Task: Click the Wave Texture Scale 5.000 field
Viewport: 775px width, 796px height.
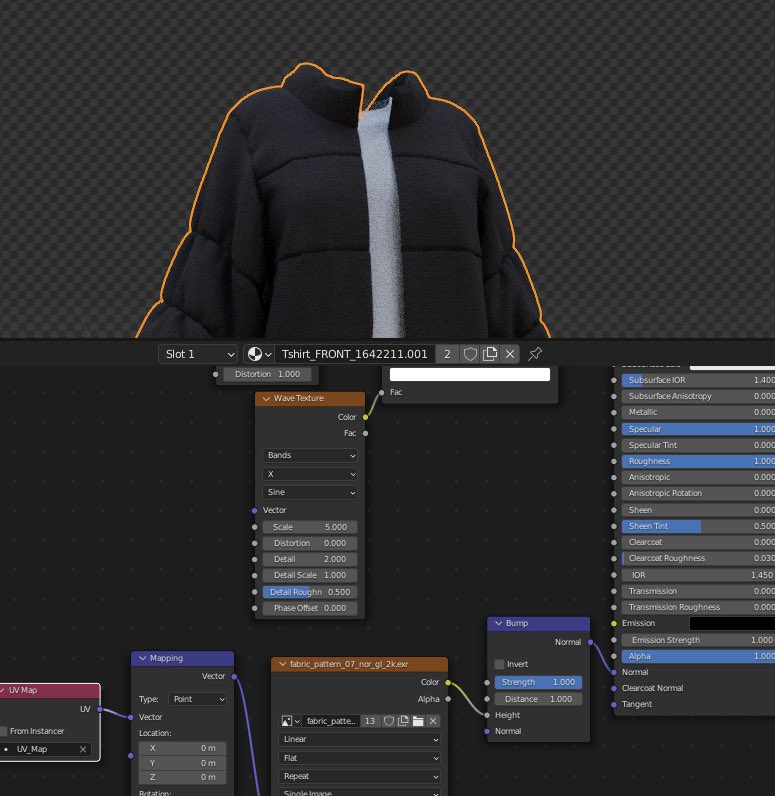Action: 310,527
